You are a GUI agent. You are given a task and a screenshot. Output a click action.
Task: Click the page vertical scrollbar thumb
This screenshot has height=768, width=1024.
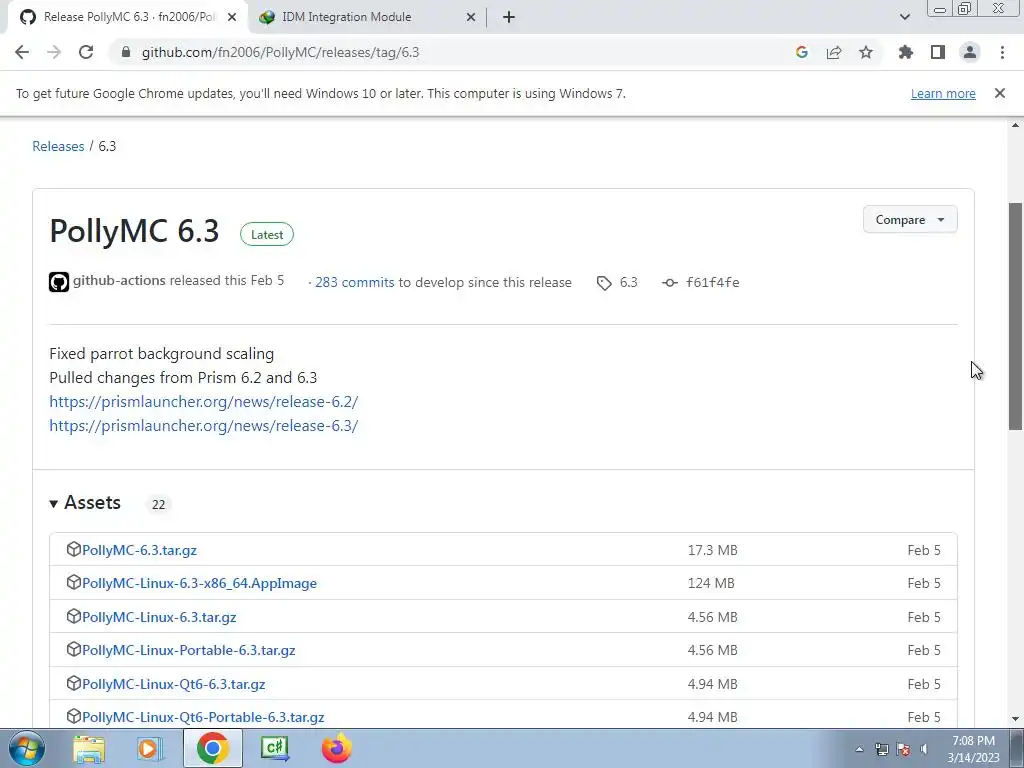pyautogui.click(x=1016, y=316)
